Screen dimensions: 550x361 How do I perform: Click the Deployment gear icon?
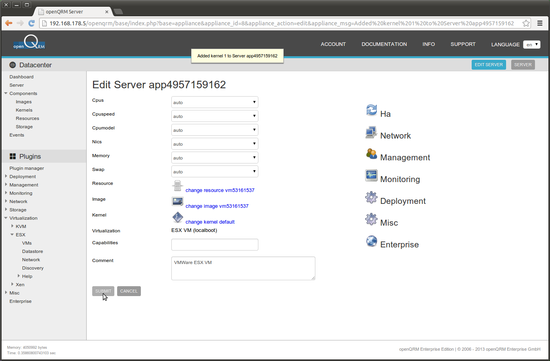pyautogui.click(x=371, y=197)
